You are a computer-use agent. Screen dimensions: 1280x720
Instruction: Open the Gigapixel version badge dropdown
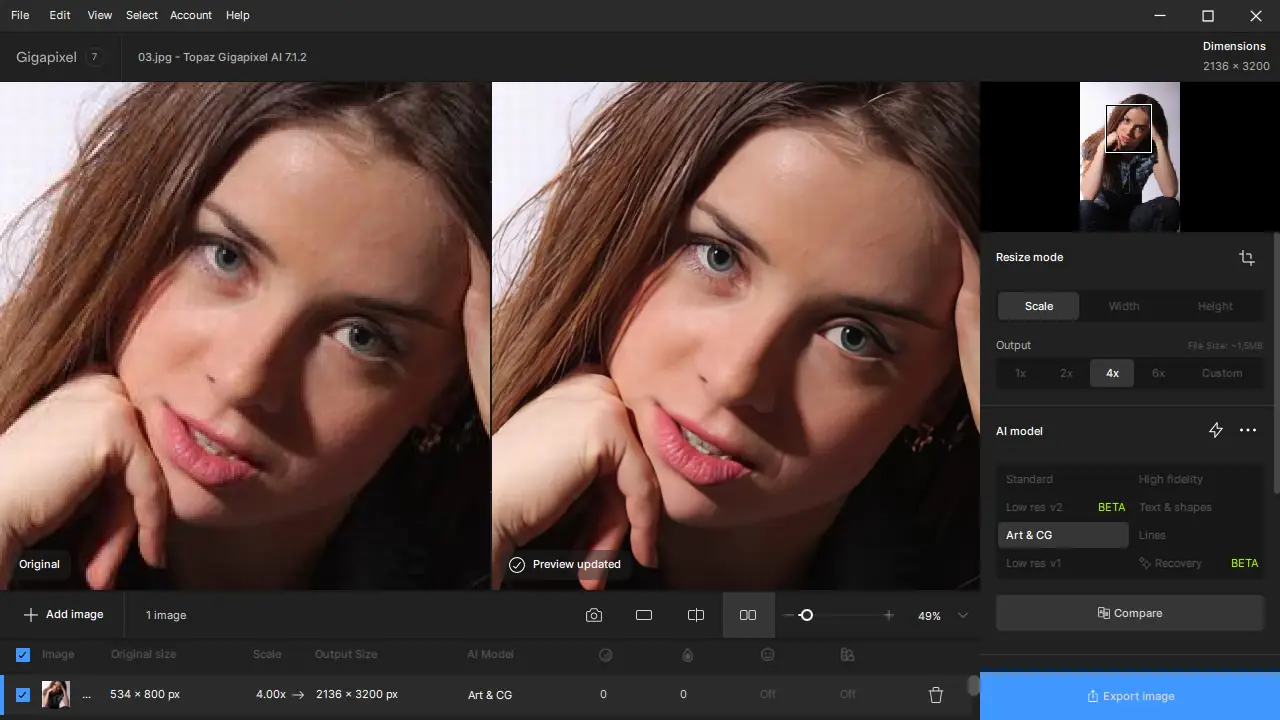point(94,57)
